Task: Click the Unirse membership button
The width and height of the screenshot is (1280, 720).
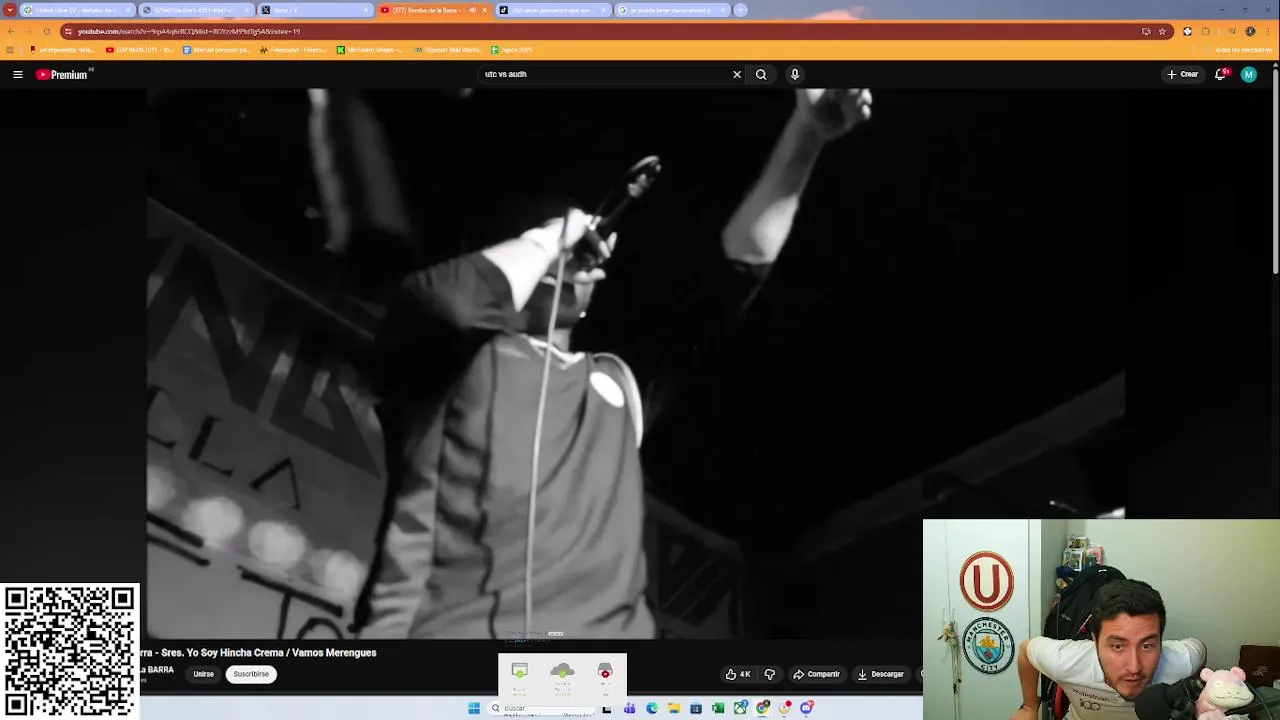Action: pos(203,674)
